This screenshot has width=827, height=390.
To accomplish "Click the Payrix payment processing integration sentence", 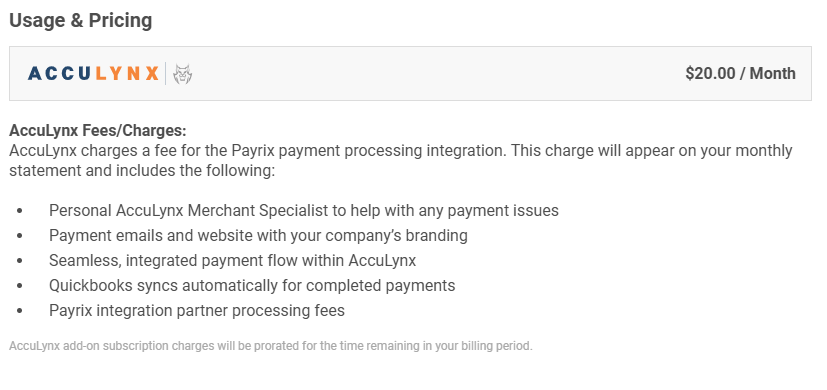I will coord(401,151).
